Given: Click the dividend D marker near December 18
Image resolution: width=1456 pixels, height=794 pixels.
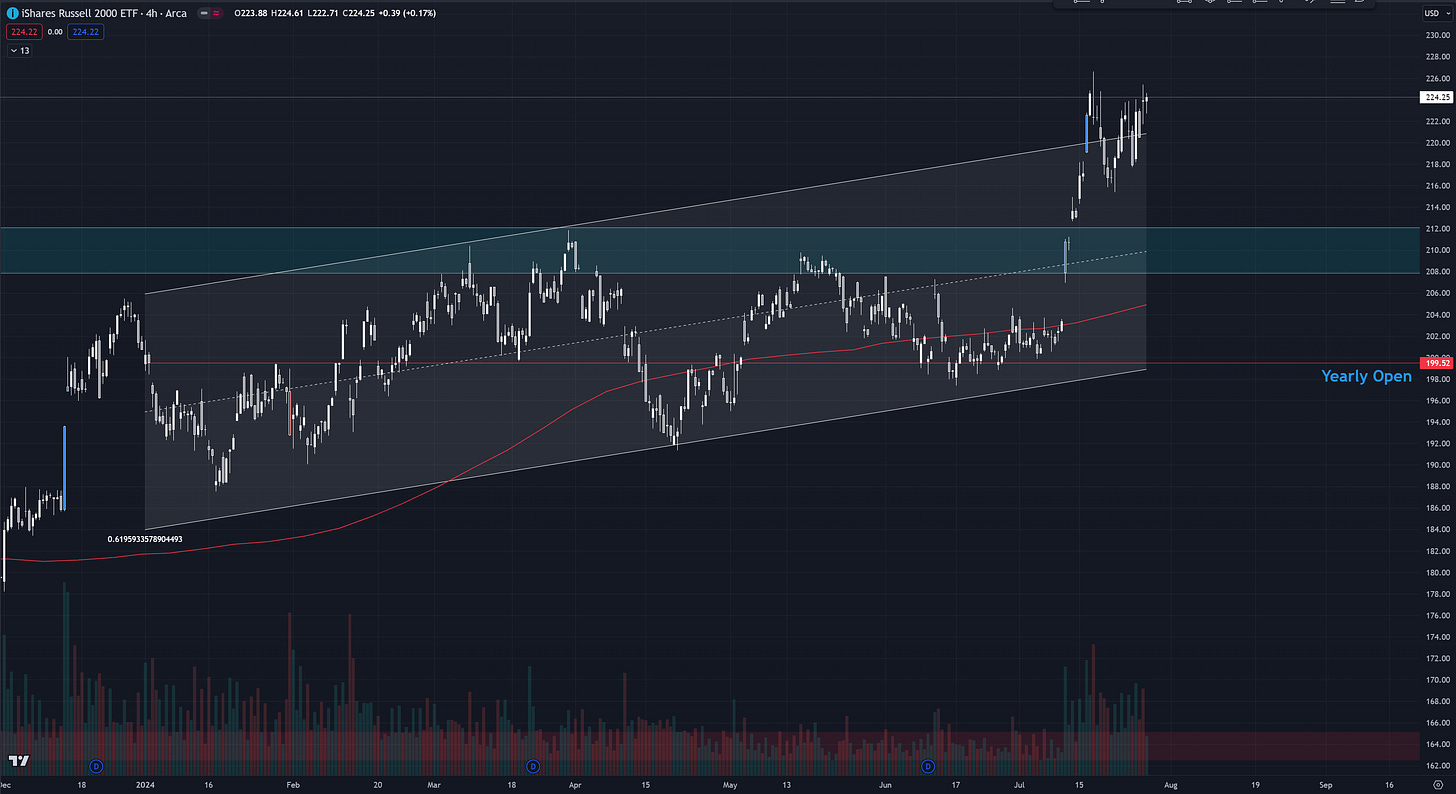Looking at the screenshot, I should 96,766.
